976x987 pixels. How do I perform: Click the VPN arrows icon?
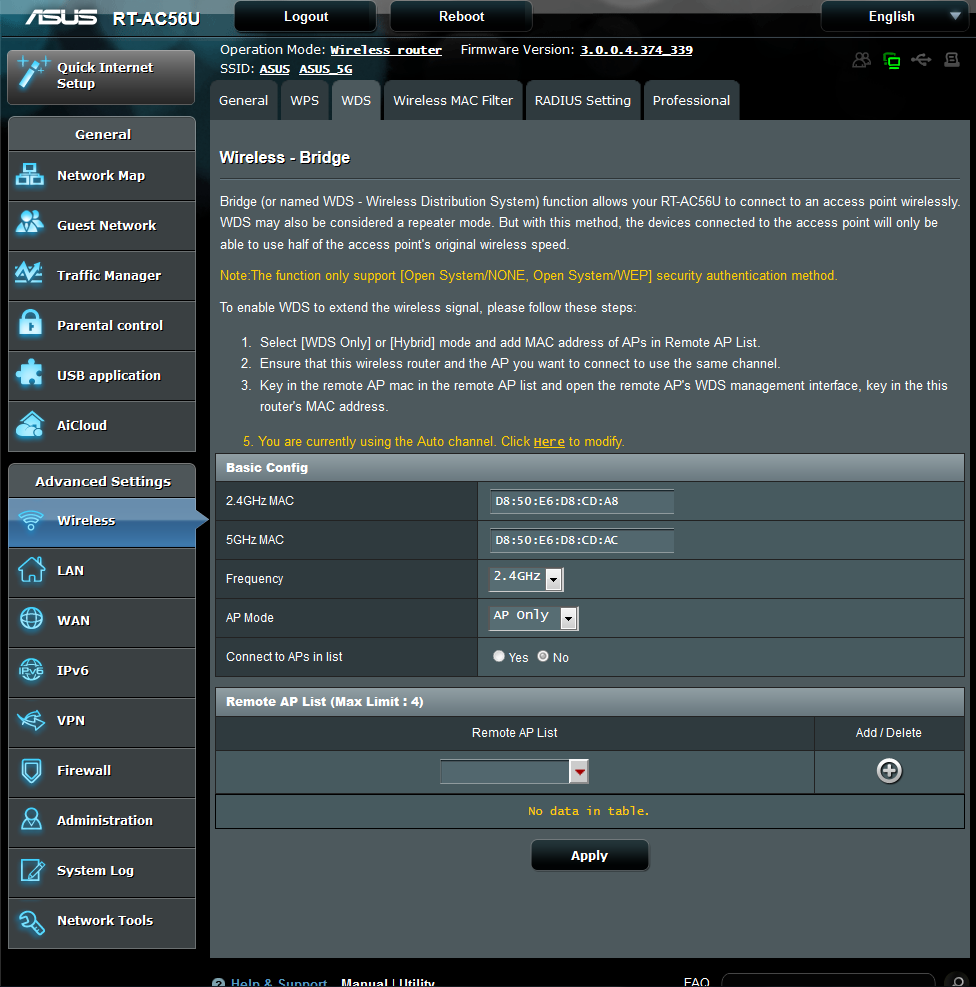31,719
